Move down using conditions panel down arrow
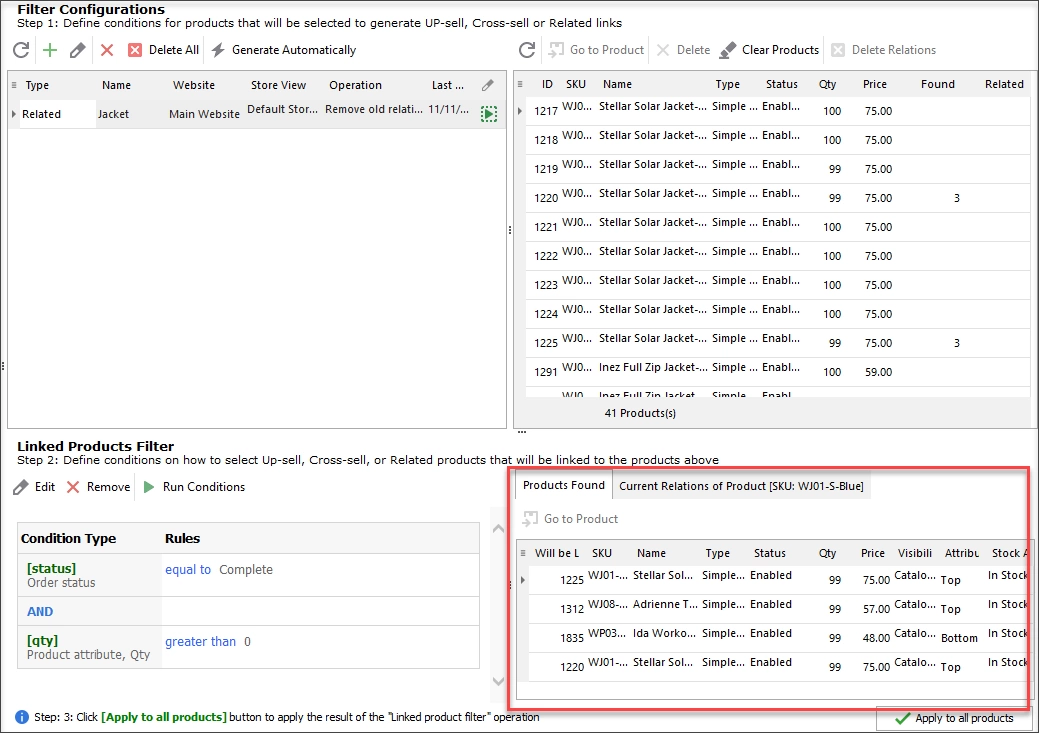Viewport: 1039px width, 733px height. (498, 681)
